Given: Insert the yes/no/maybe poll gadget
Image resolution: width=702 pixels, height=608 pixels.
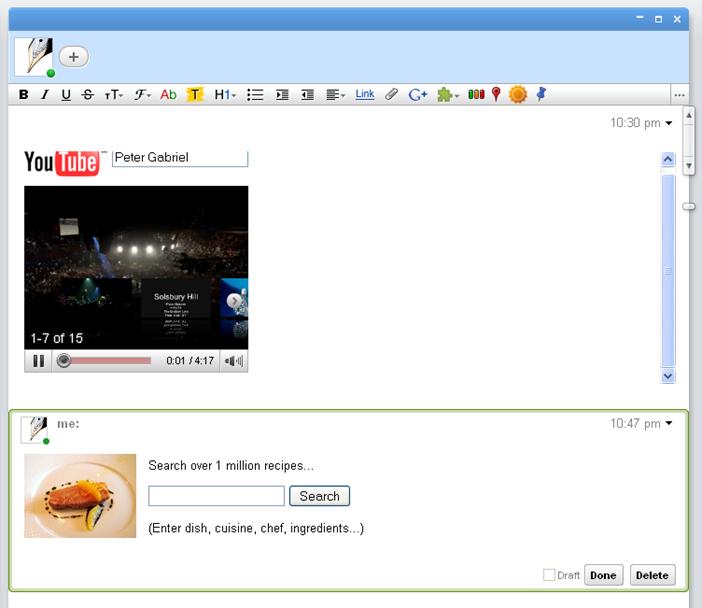Looking at the screenshot, I should pyautogui.click(x=476, y=94).
